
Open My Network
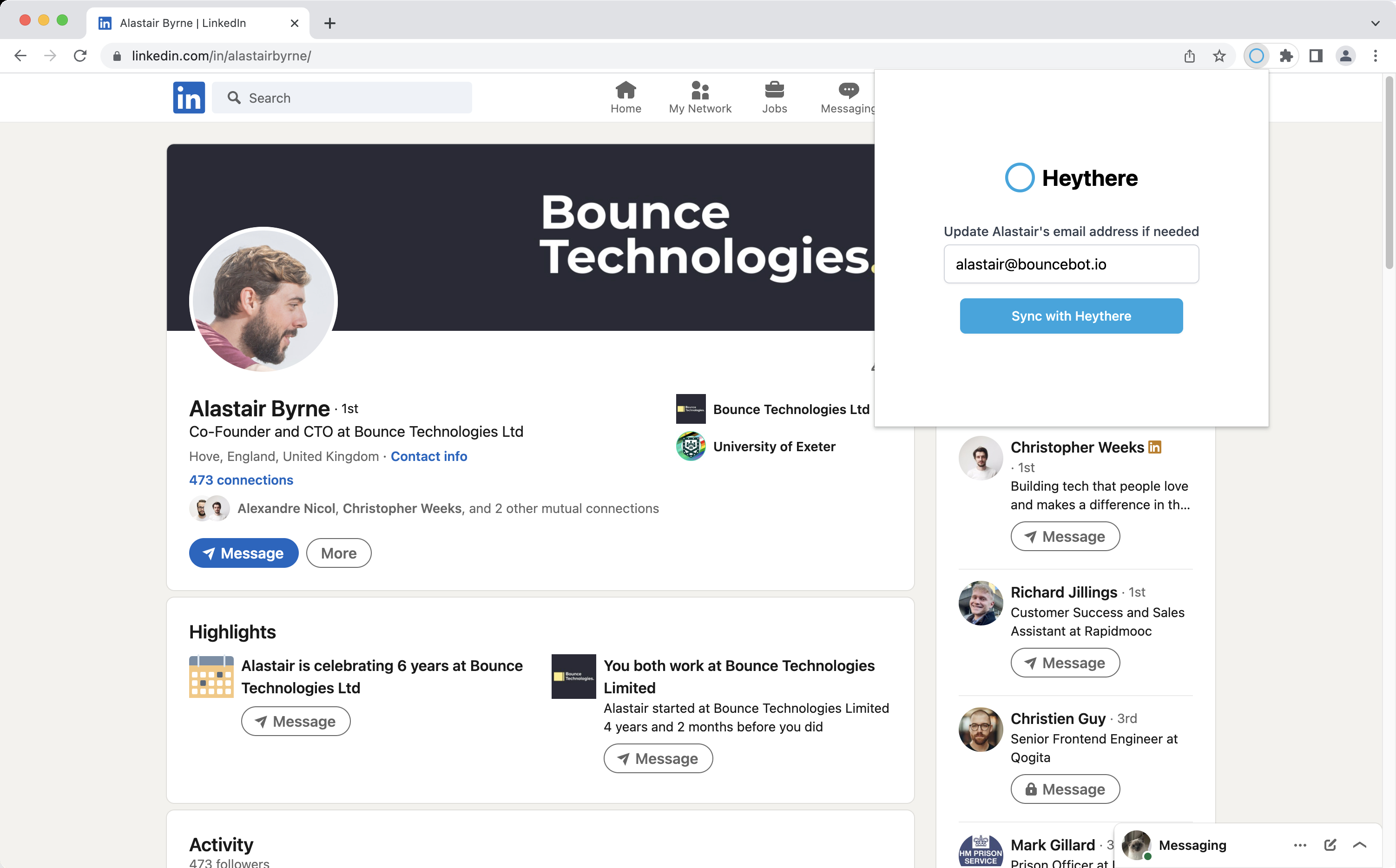pyautogui.click(x=700, y=98)
